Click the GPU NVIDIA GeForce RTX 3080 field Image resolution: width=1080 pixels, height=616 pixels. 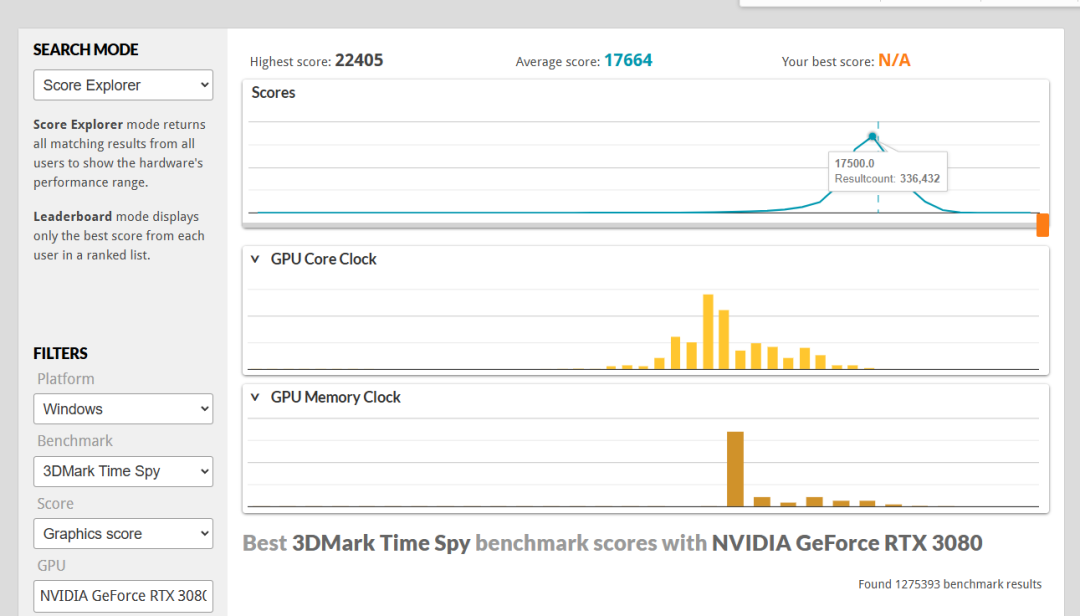tap(123, 595)
